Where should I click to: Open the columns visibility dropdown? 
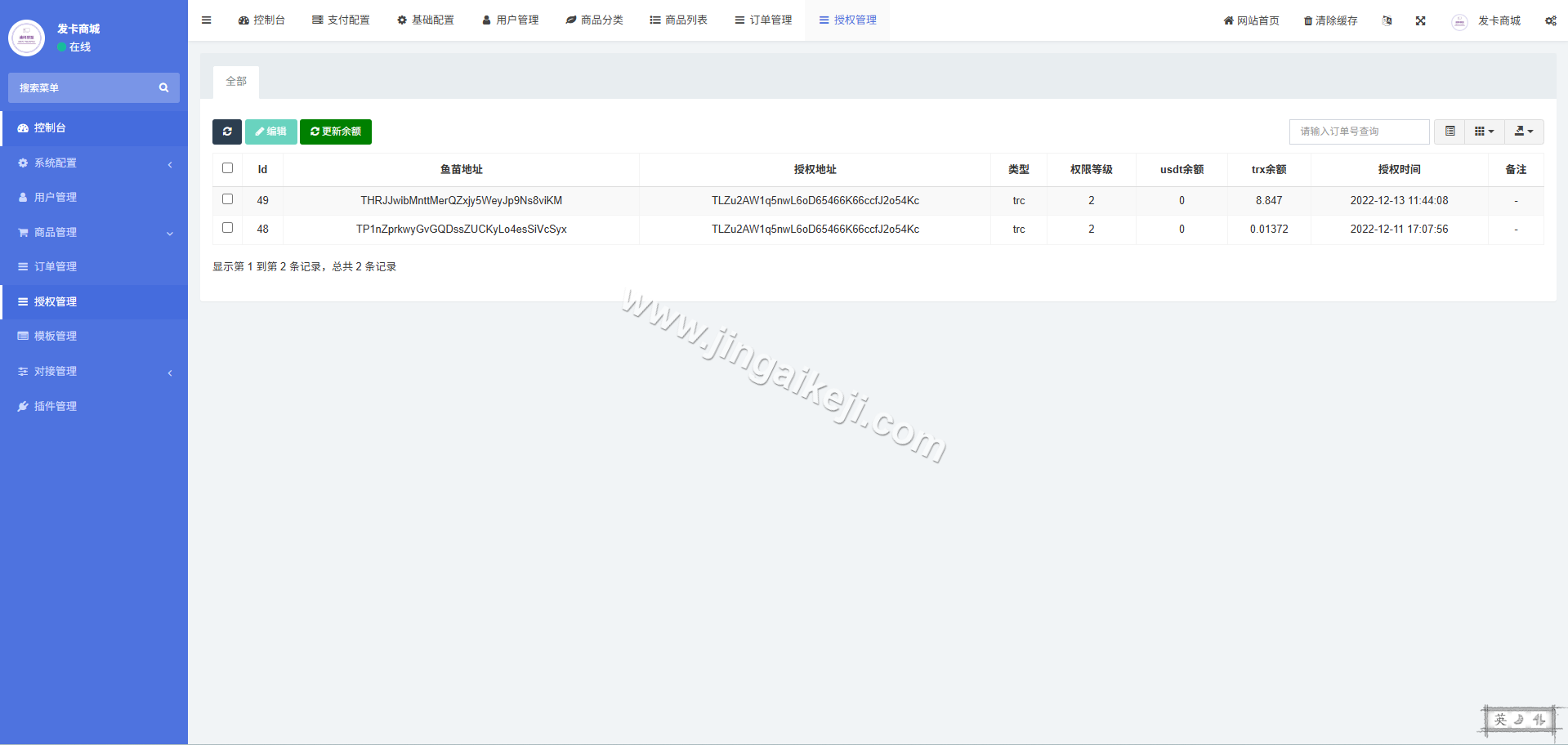(1484, 131)
